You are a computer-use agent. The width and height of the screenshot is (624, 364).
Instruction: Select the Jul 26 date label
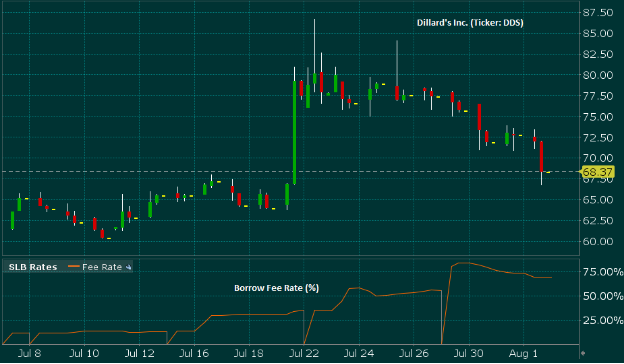[x=414, y=354]
